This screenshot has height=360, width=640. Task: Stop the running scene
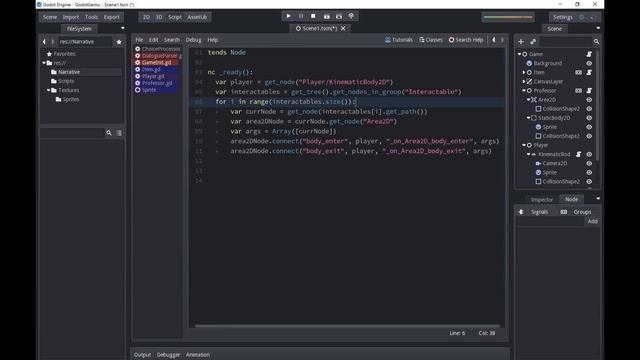pos(313,16)
